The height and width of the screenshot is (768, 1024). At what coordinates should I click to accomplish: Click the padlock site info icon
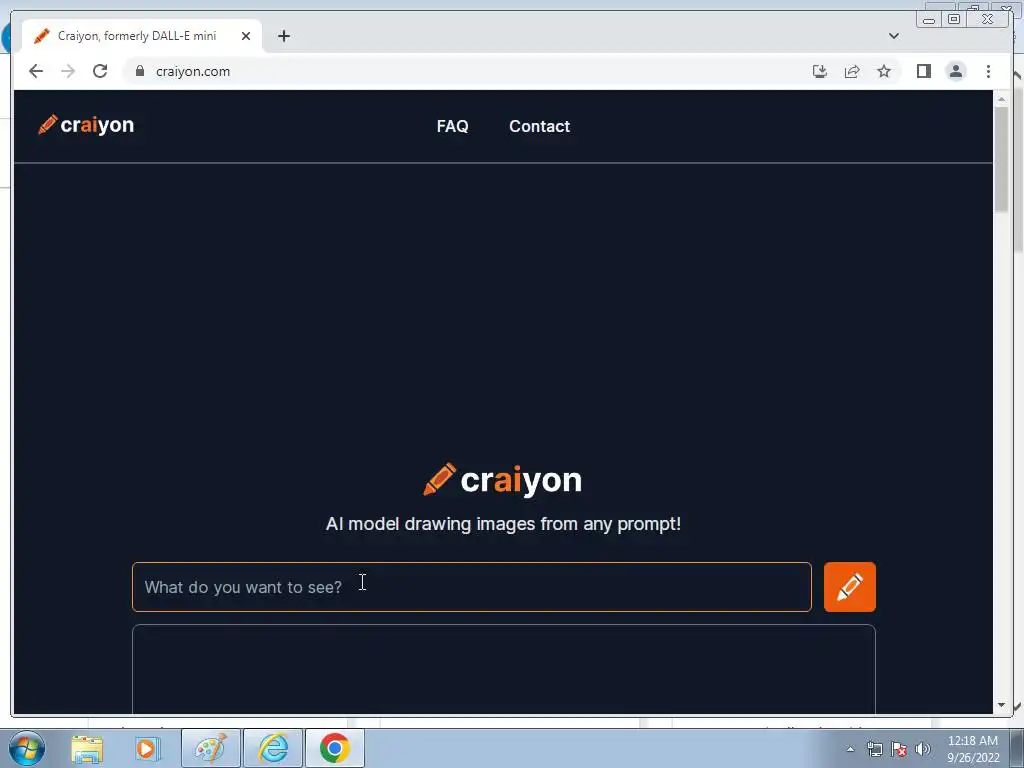click(x=140, y=71)
